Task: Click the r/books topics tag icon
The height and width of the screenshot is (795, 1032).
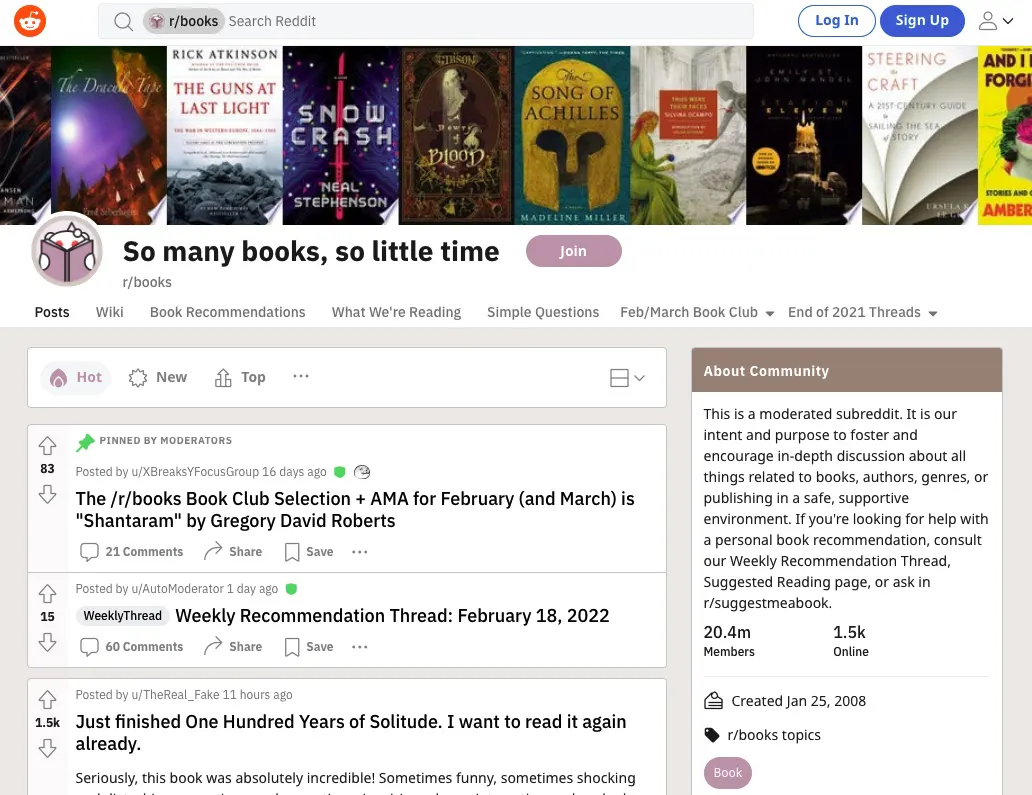Action: 712,735
